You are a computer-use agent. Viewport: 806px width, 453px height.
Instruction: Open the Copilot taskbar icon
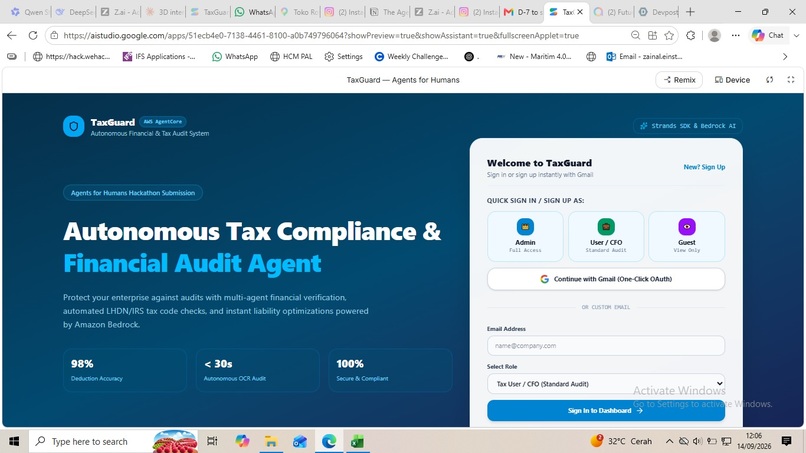point(242,441)
